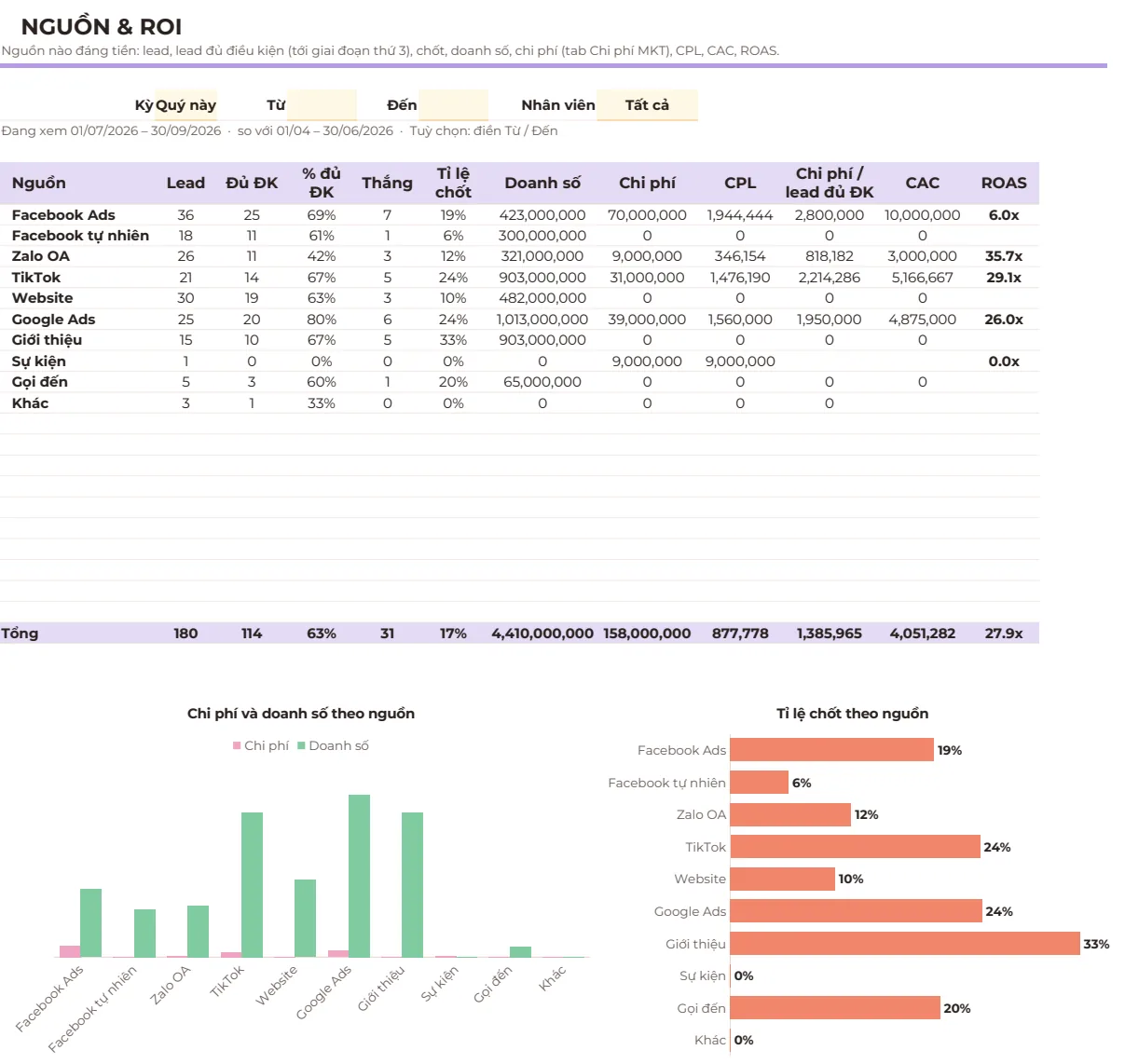Viewport: 1125px width, 1064px height.
Task: Select the green Giới thiệu revenue column
Action: click(413, 884)
